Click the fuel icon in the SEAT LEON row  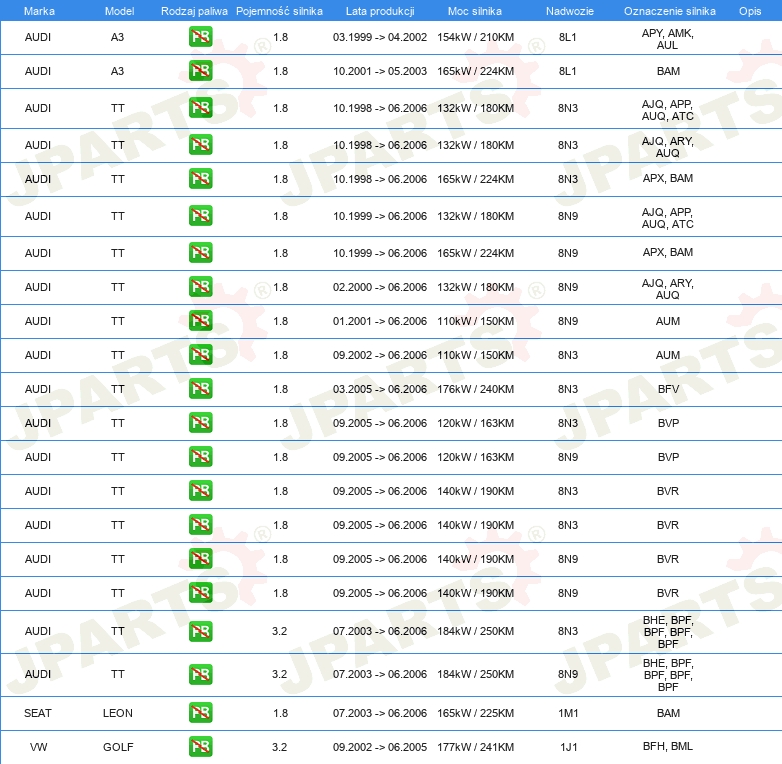pyautogui.click(x=200, y=713)
